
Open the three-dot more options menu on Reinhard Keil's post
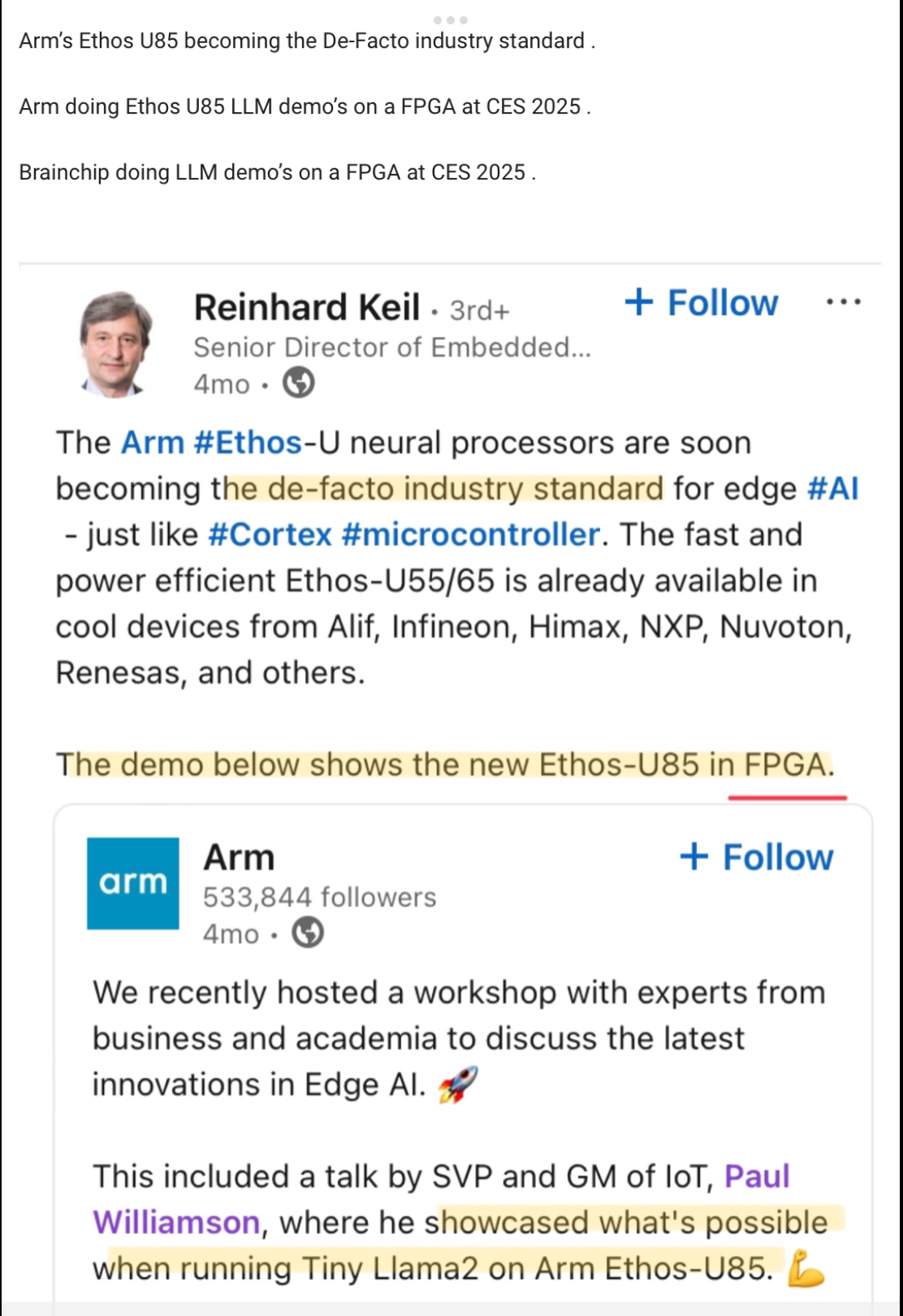(843, 302)
